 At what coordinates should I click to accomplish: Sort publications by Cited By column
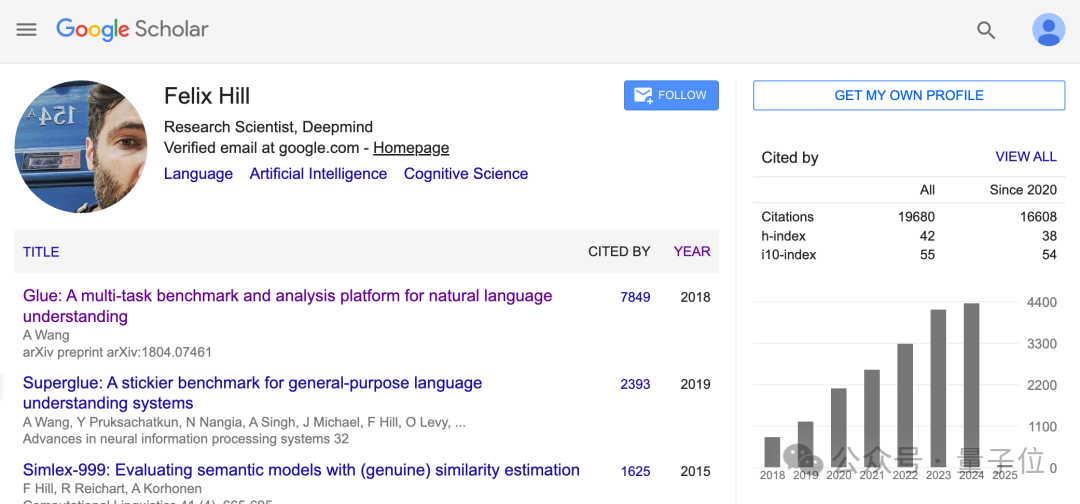pos(619,252)
